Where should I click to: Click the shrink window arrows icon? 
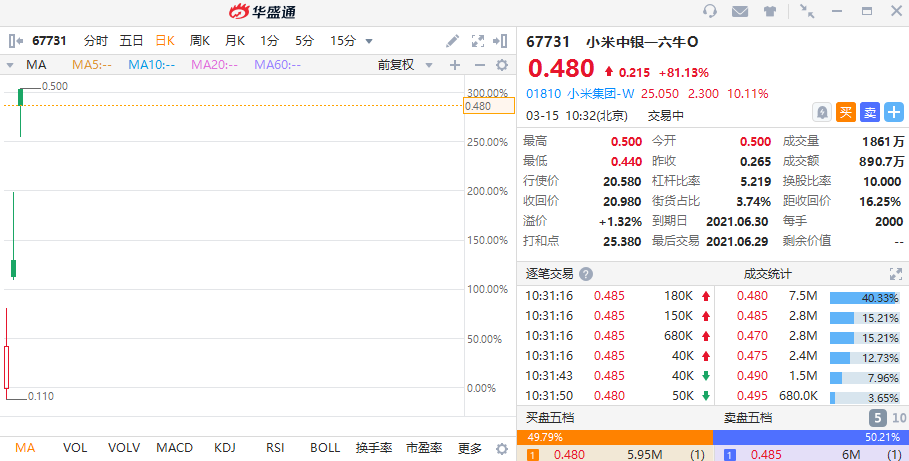807,11
